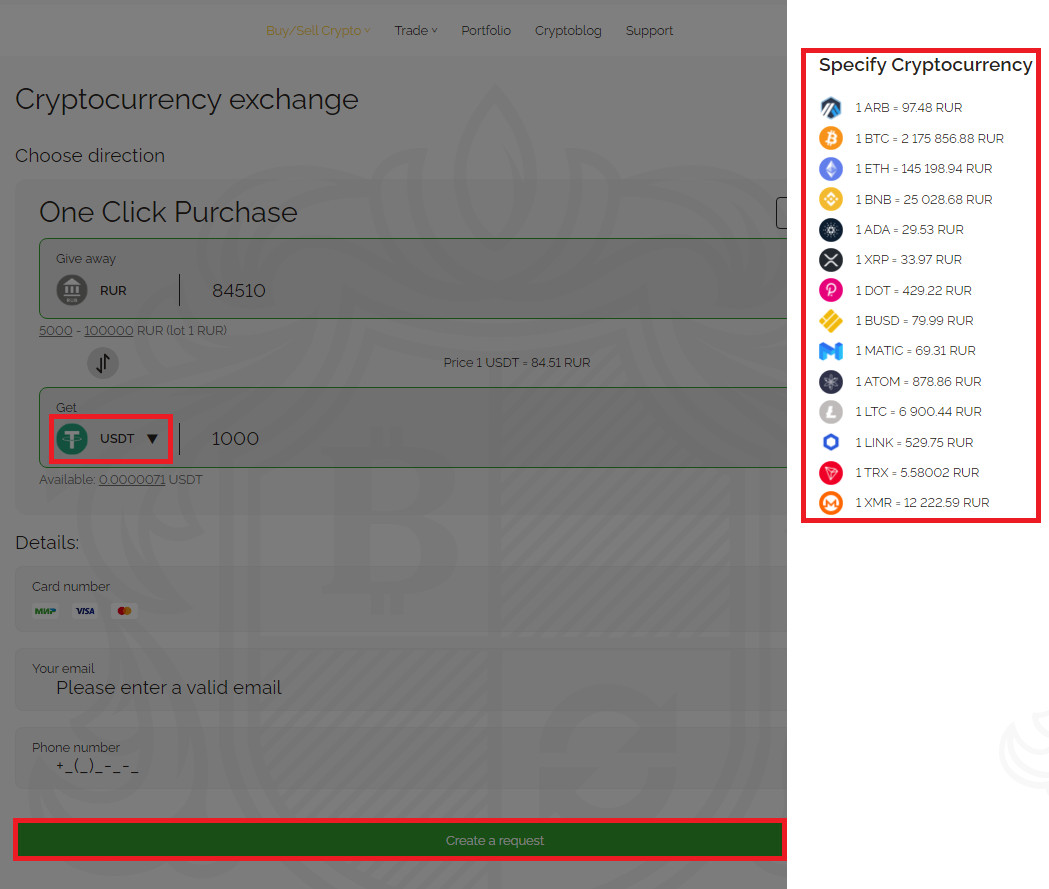
Task: Select the Monero XMR icon
Action: pyautogui.click(x=831, y=502)
